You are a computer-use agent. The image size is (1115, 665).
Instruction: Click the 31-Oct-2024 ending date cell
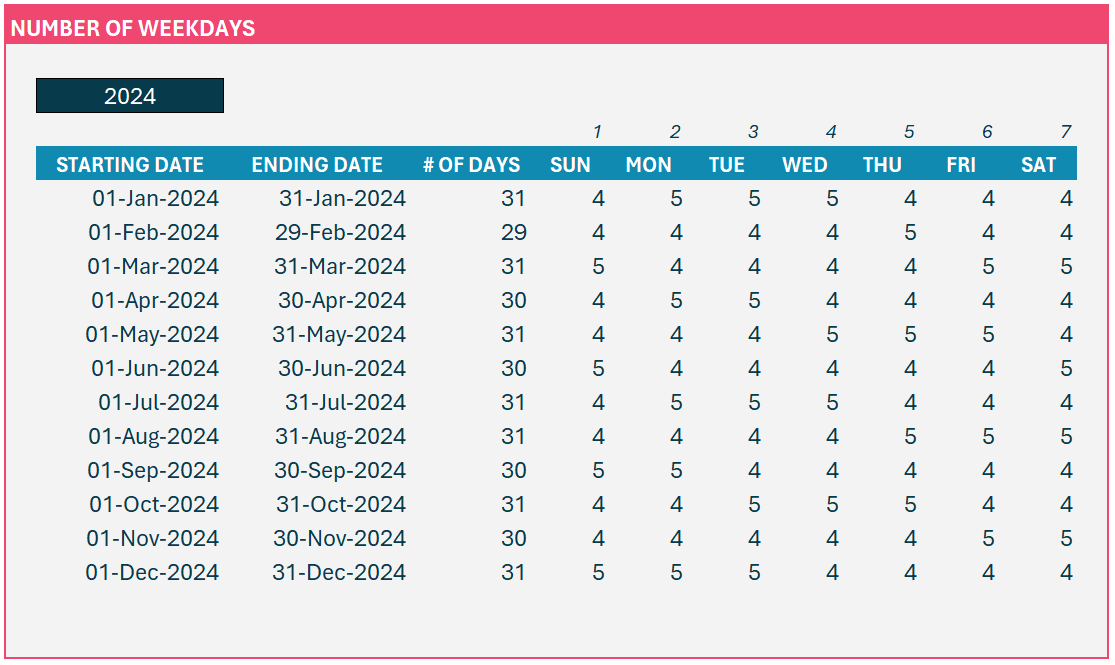[x=341, y=504]
